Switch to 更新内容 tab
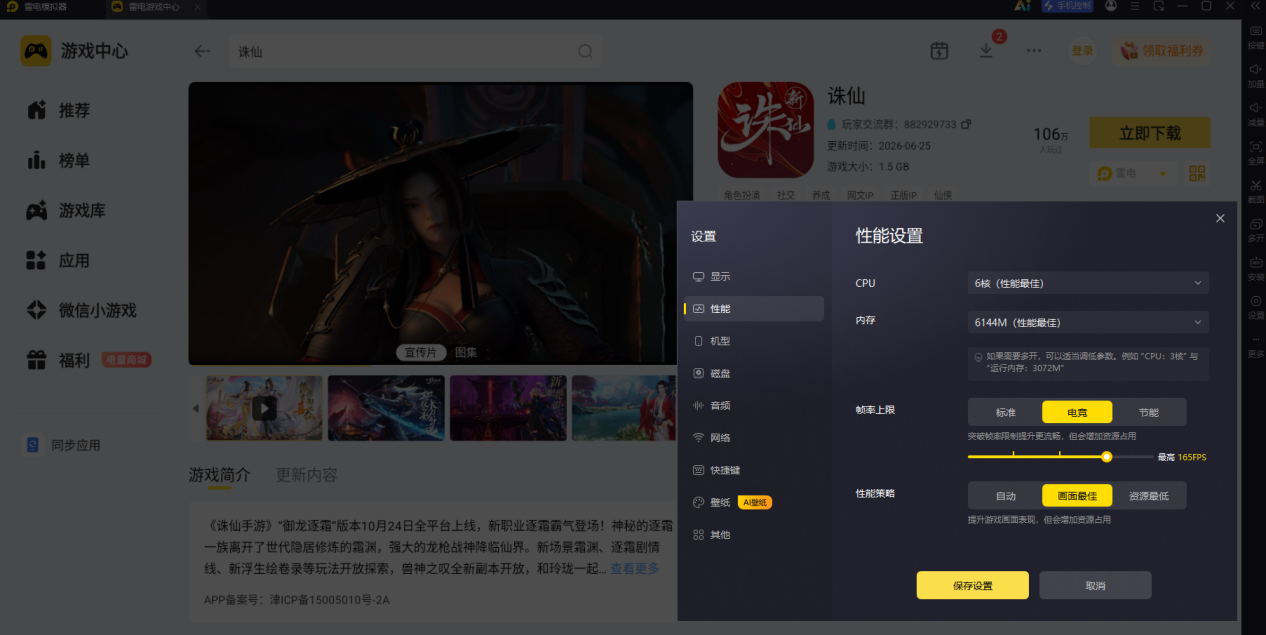 pyautogui.click(x=307, y=475)
